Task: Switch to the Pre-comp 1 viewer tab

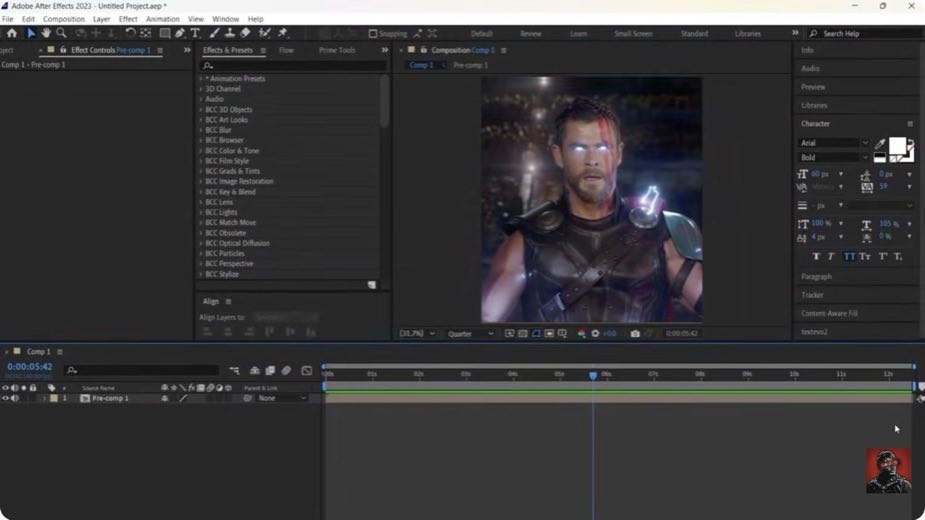Action: [x=470, y=65]
